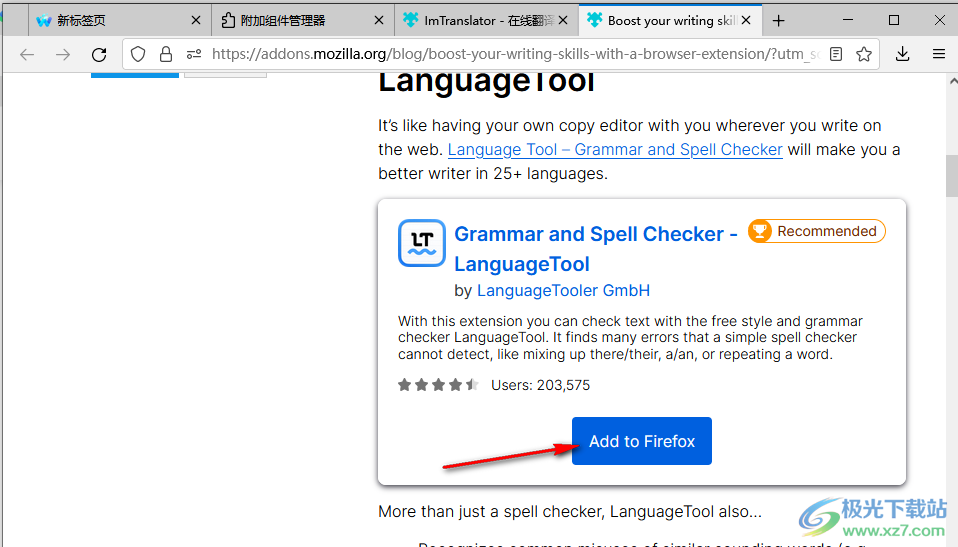This screenshot has width=958, height=547.
Task: Open the site permissions icon
Action: 194,54
